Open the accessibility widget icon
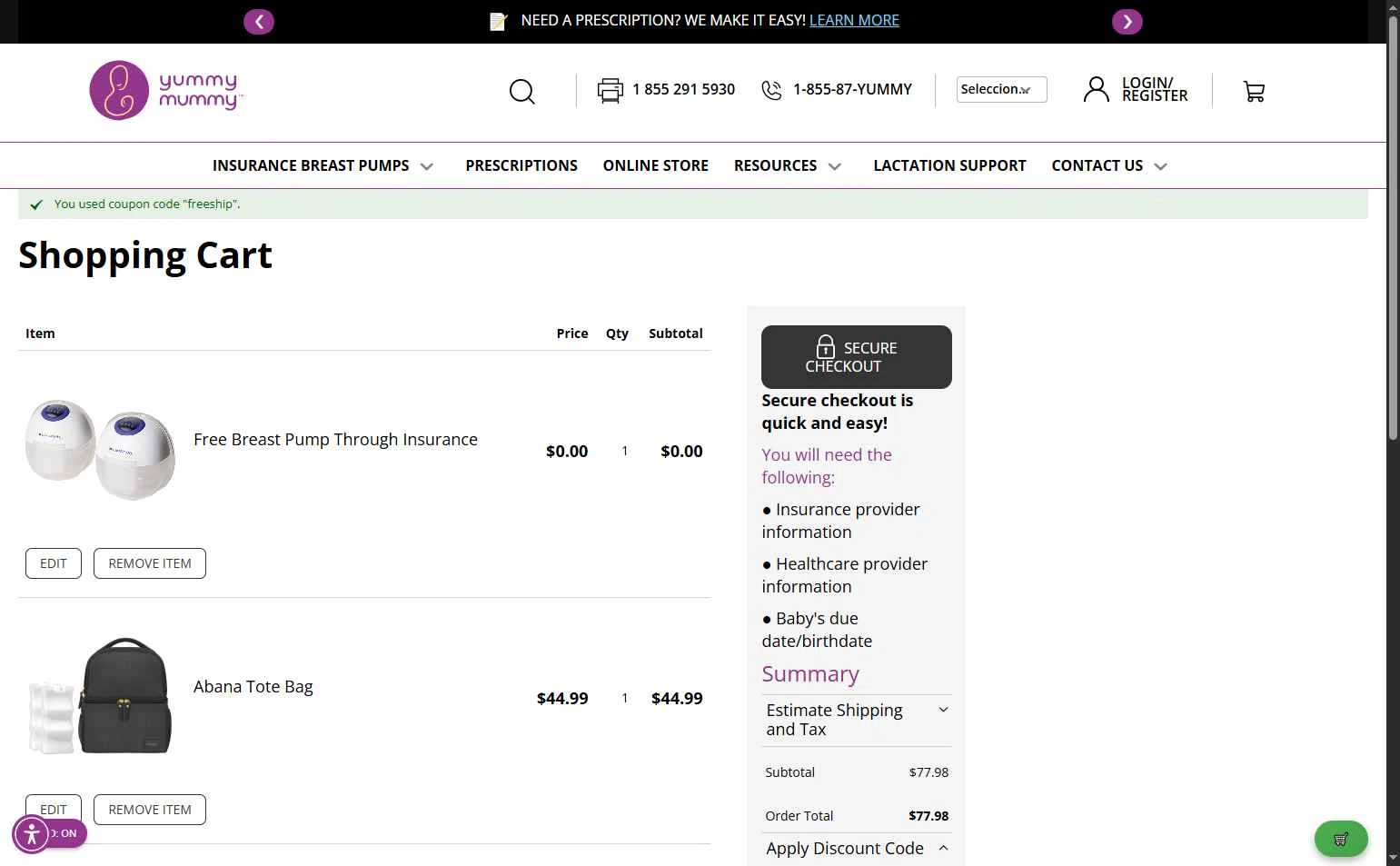Viewport: 1400px width, 866px height. 32,833
